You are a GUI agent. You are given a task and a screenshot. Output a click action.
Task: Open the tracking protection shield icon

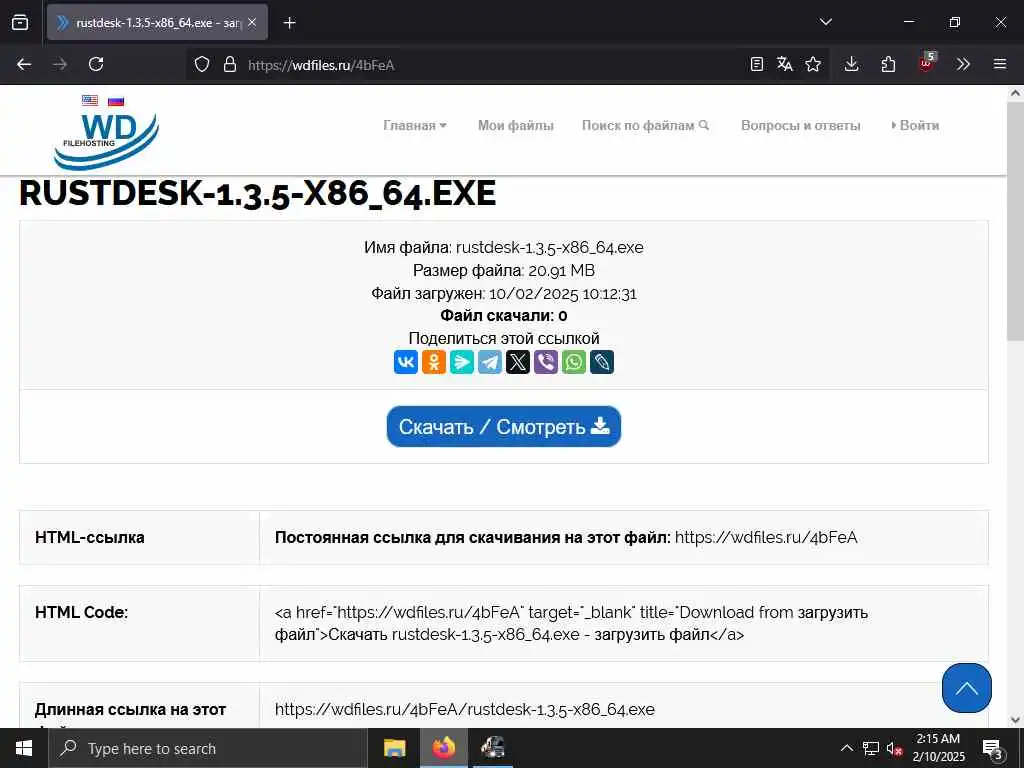pyautogui.click(x=202, y=65)
